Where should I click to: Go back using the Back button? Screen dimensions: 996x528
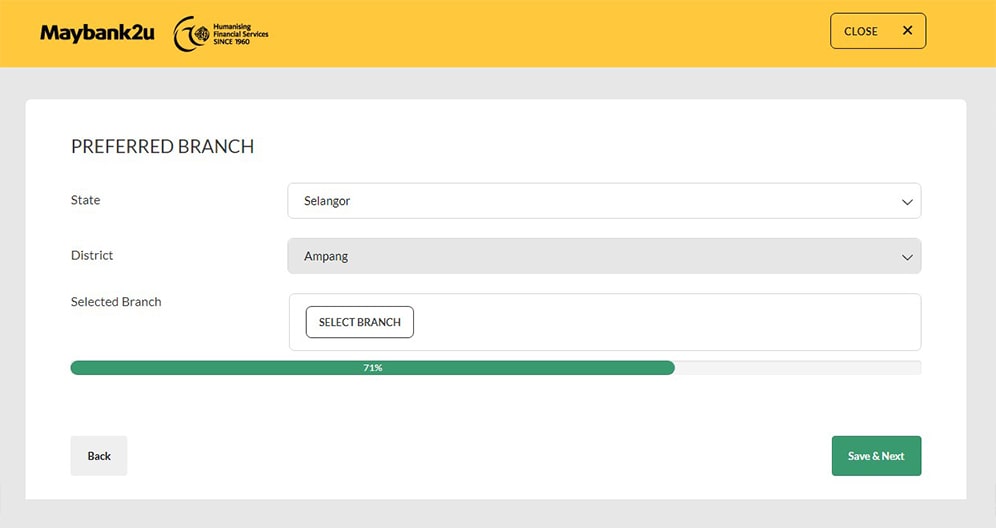99,456
